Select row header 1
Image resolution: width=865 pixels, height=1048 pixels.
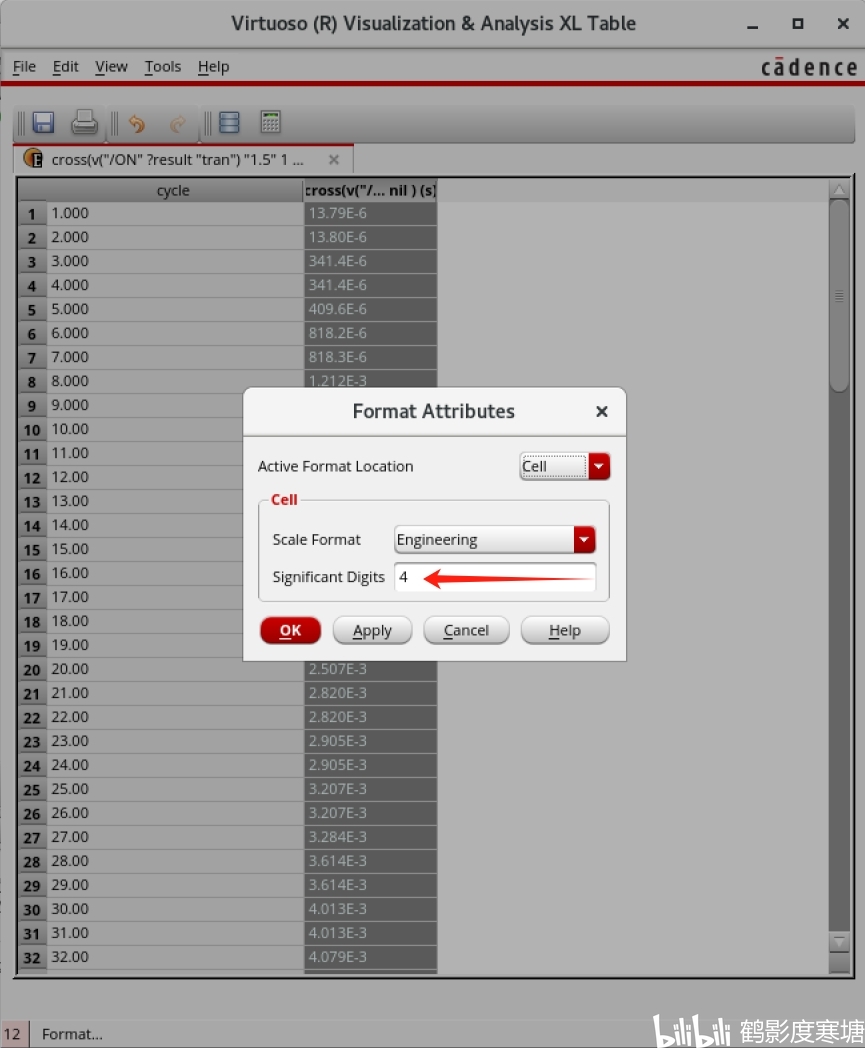31,214
